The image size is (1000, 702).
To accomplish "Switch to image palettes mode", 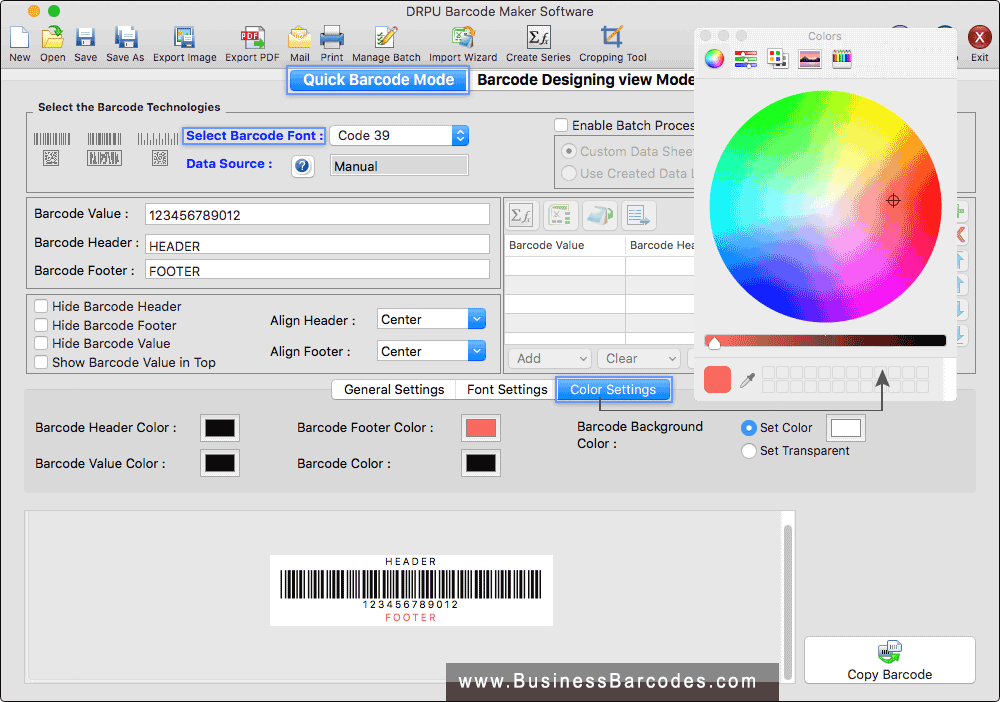I will click(809, 59).
